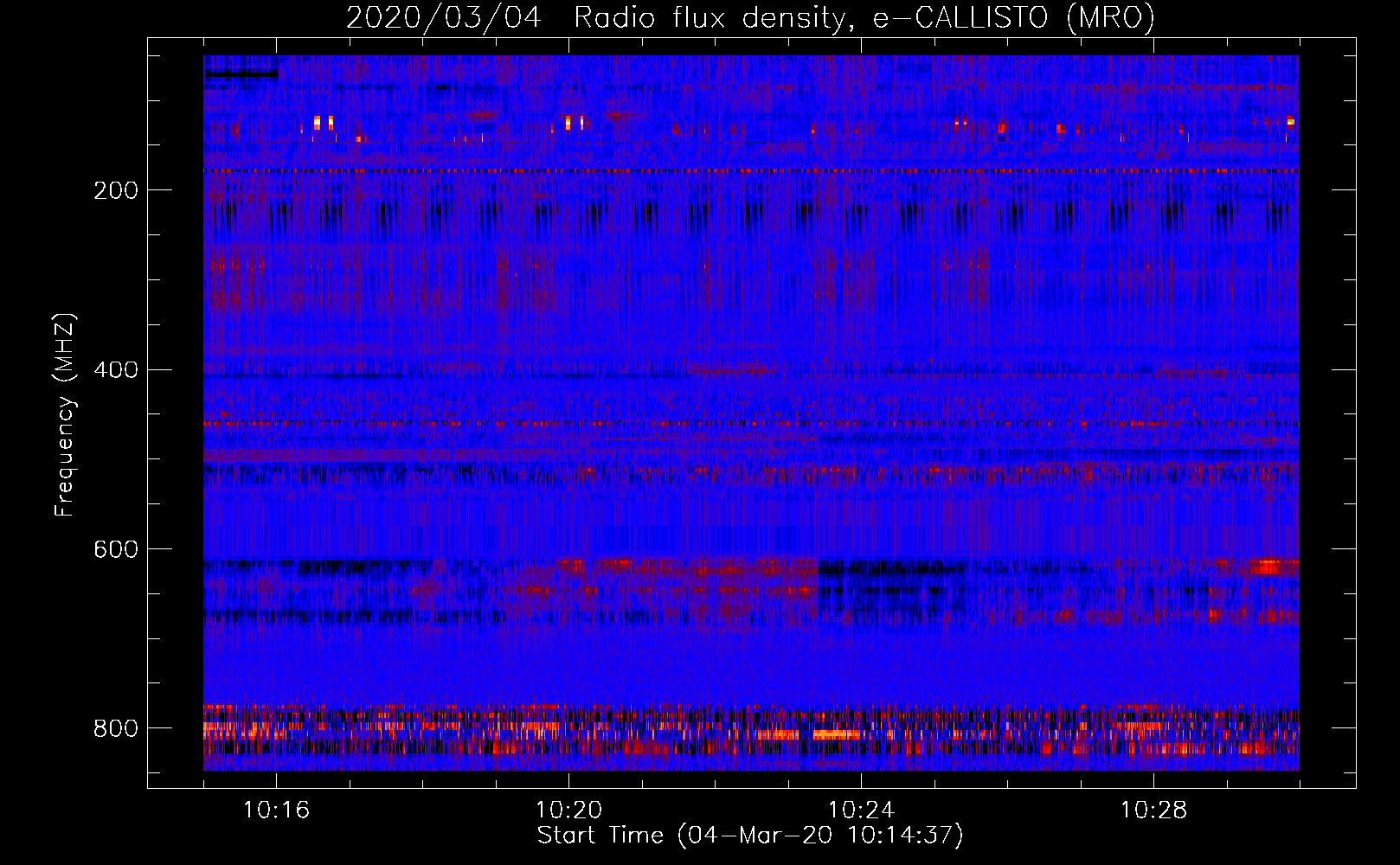This screenshot has height=865, width=1400.
Task: Click the 800 frequency tick label
Action: click(116, 729)
